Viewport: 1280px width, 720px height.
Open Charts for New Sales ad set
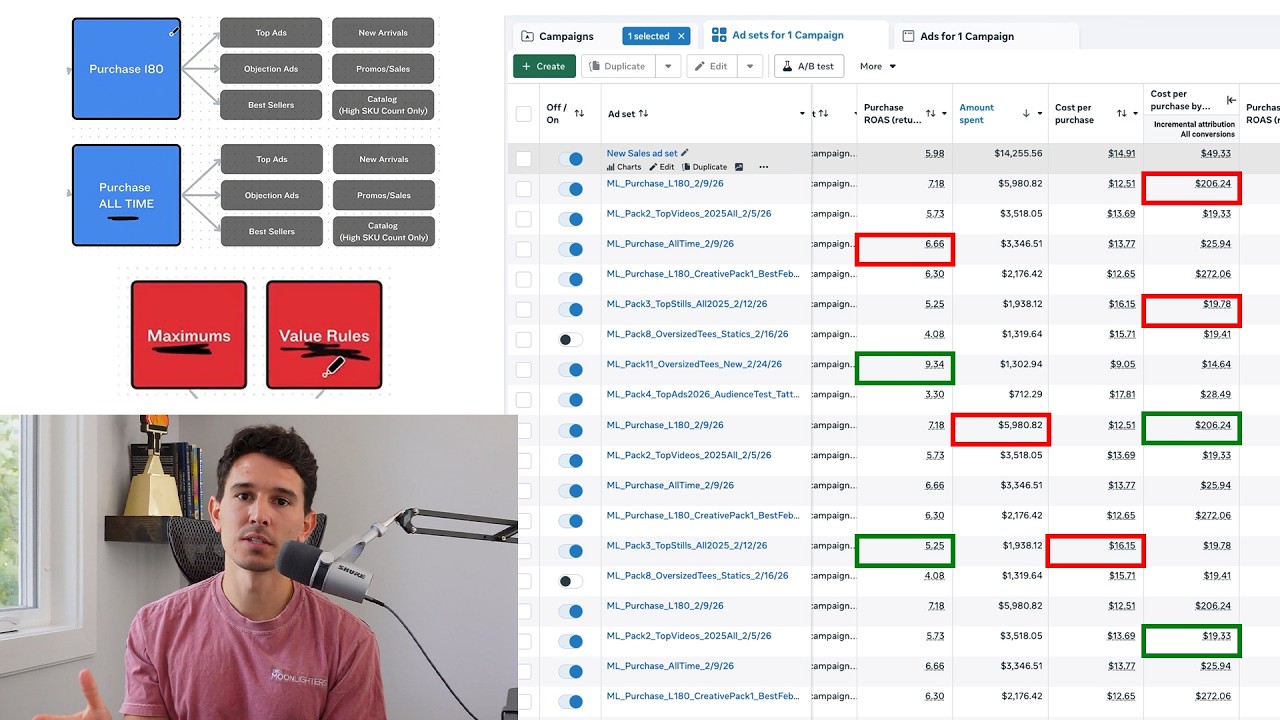624,167
